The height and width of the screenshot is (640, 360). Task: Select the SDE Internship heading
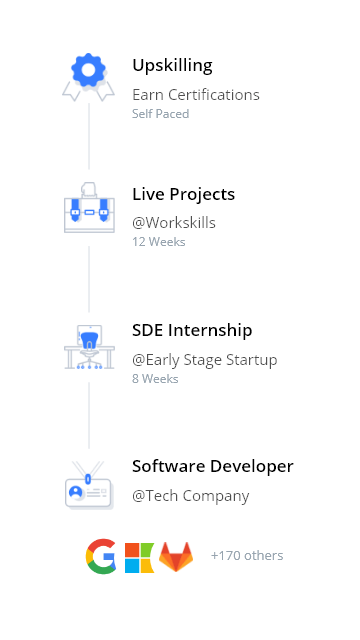tap(192, 330)
